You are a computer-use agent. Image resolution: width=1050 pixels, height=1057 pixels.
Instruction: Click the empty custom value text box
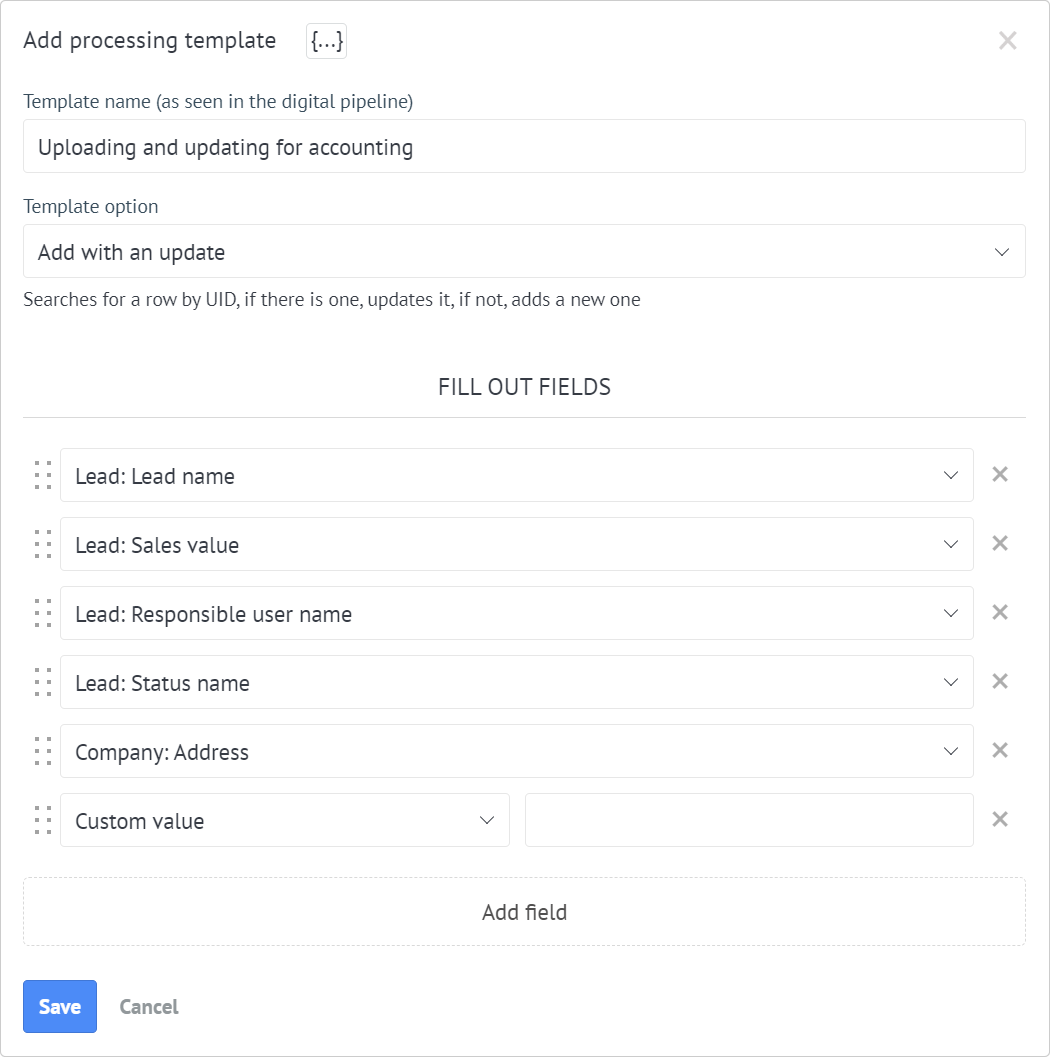(x=749, y=819)
